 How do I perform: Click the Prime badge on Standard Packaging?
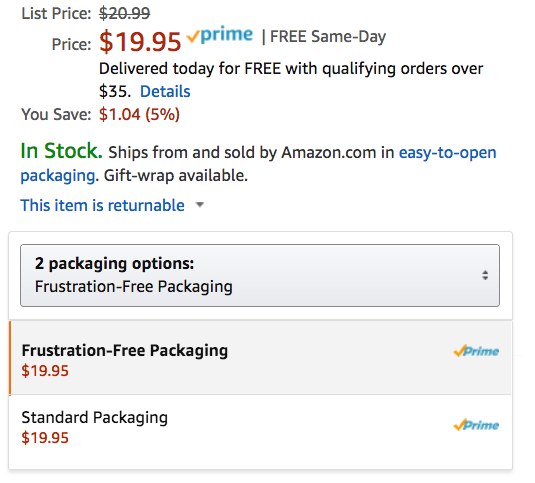point(476,425)
